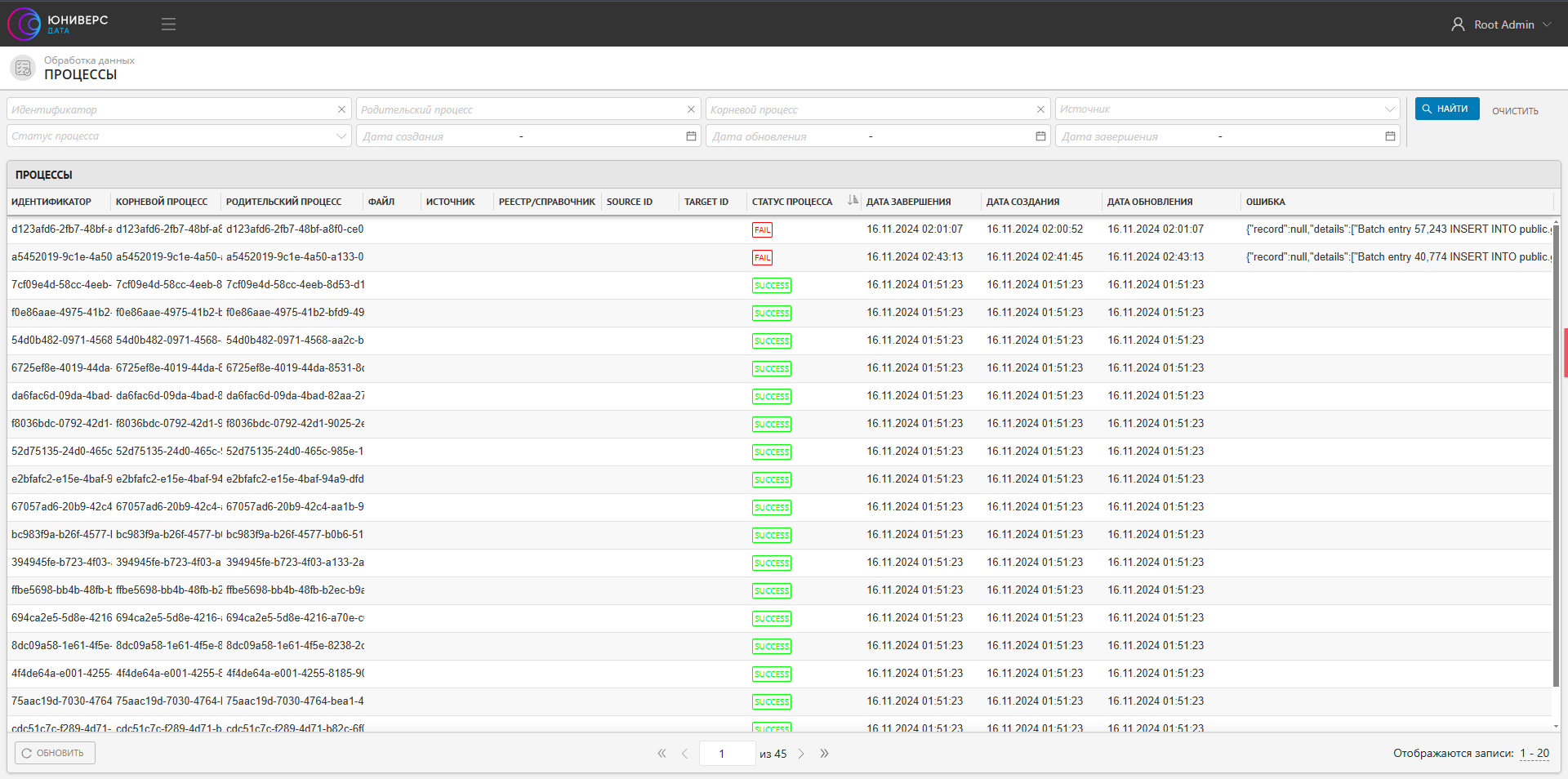The width and height of the screenshot is (1568, 779).
Task: Sort by Дата создания column header
Action: click(1022, 202)
